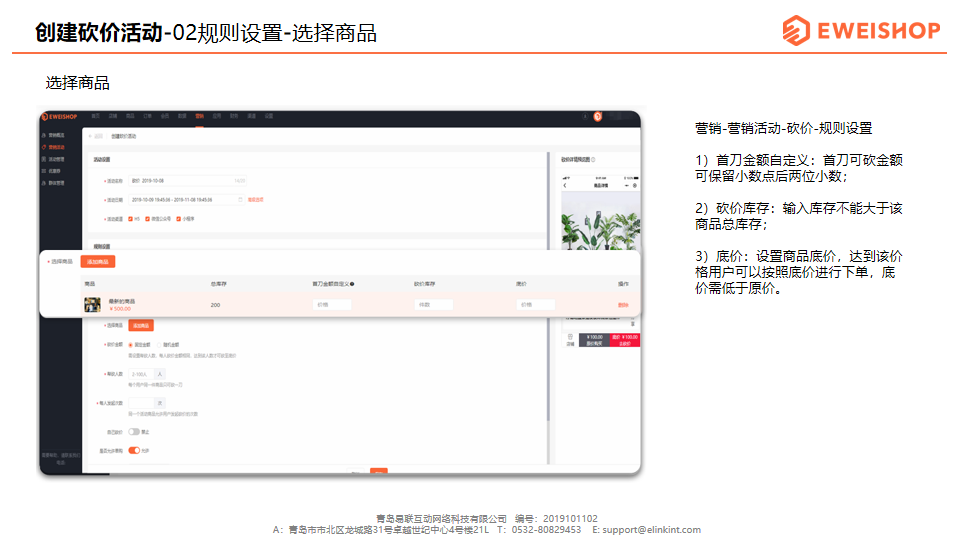Click the EWEISHOP logo in the admin header
The width and height of the screenshot is (960, 540).
59,116
